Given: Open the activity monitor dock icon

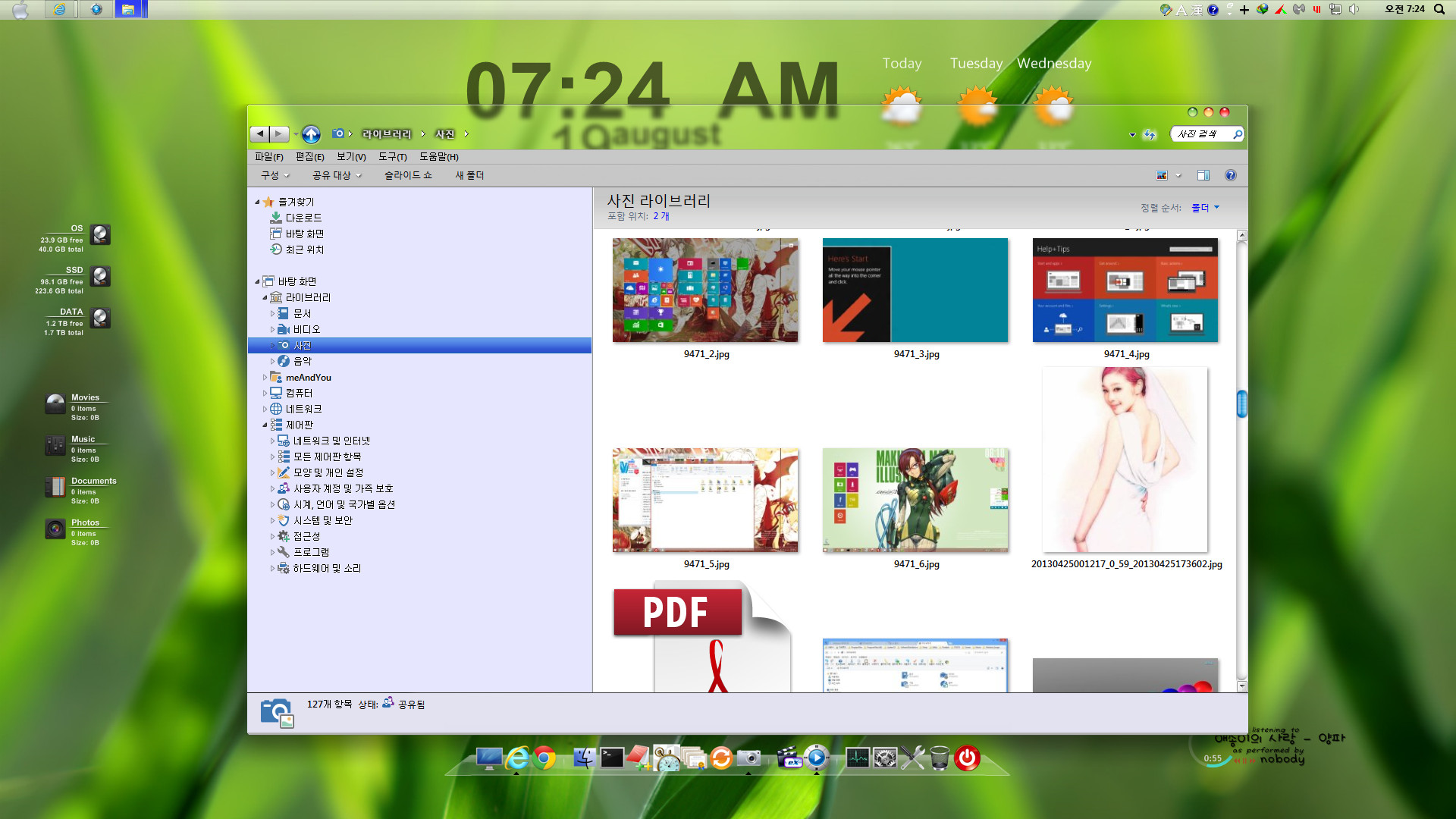Looking at the screenshot, I should [x=858, y=758].
